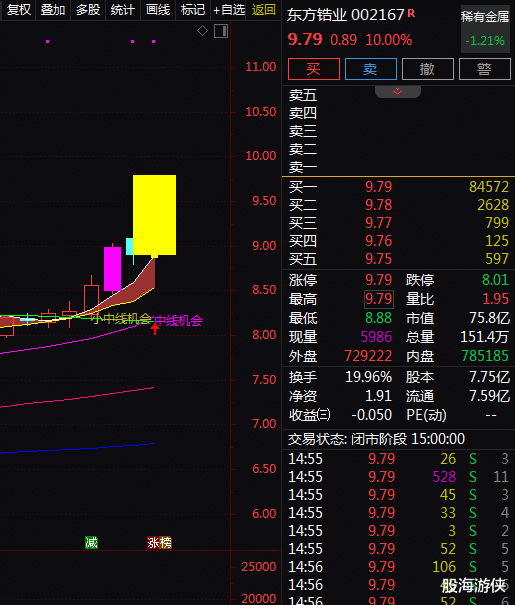Open the 复权 adjustment menu
Screen dimensions: 515x605
click(x=19, y=9)
